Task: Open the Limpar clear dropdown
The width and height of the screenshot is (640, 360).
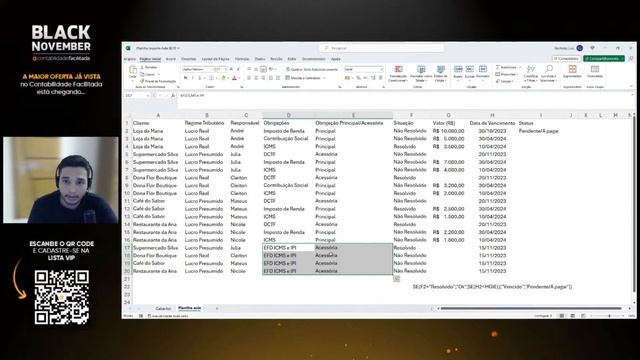Action: (x=504, y=81)
